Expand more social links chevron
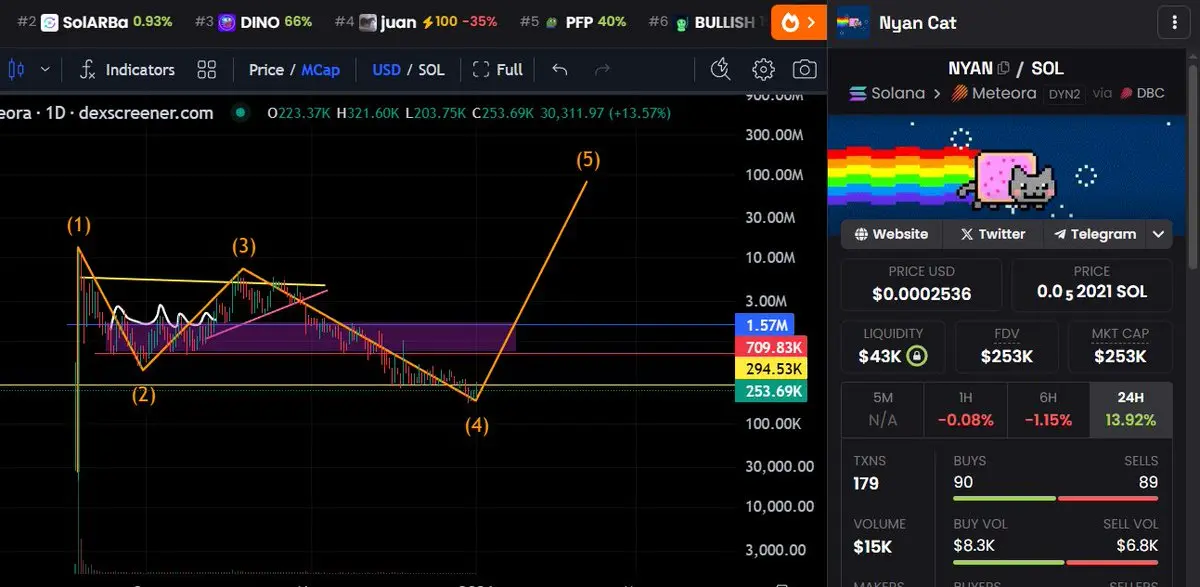The height and width of the screenshot is (587, 1200). tap(1158, 234)
